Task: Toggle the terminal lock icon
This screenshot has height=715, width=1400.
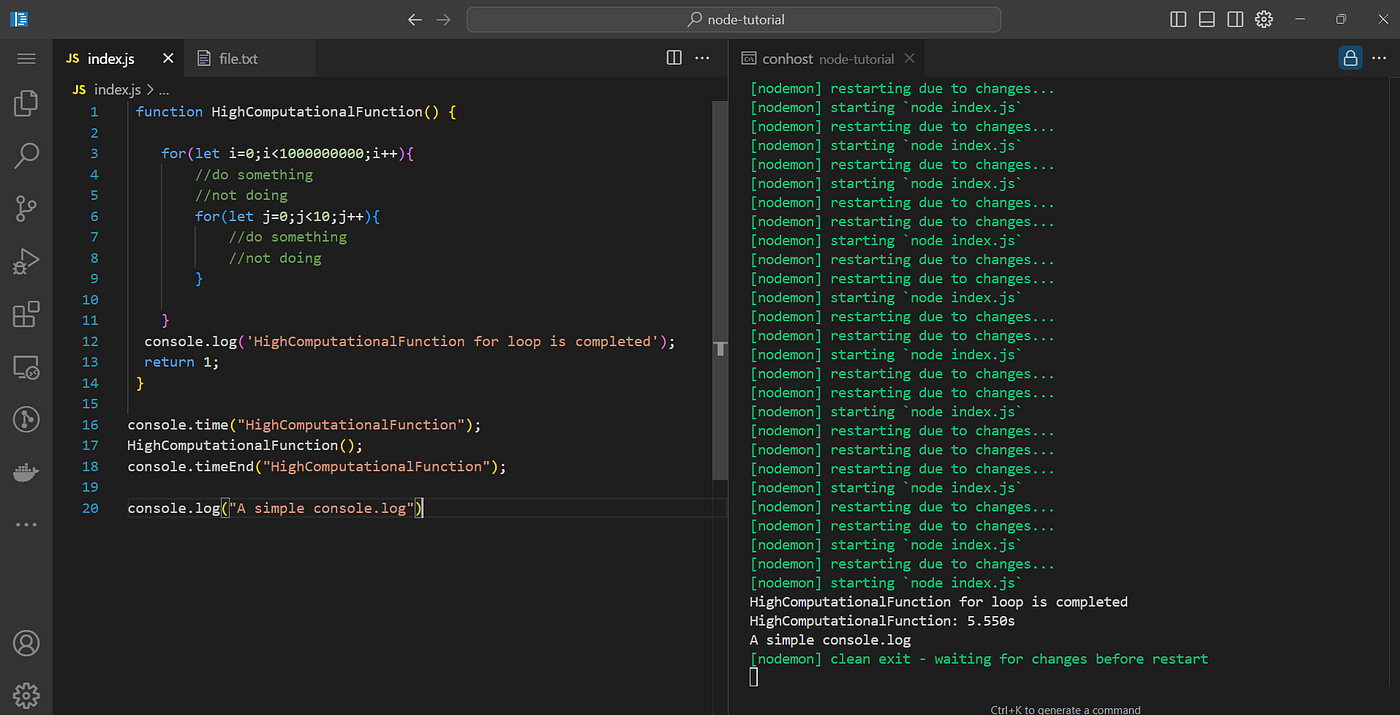Action: pos(1350,58)
